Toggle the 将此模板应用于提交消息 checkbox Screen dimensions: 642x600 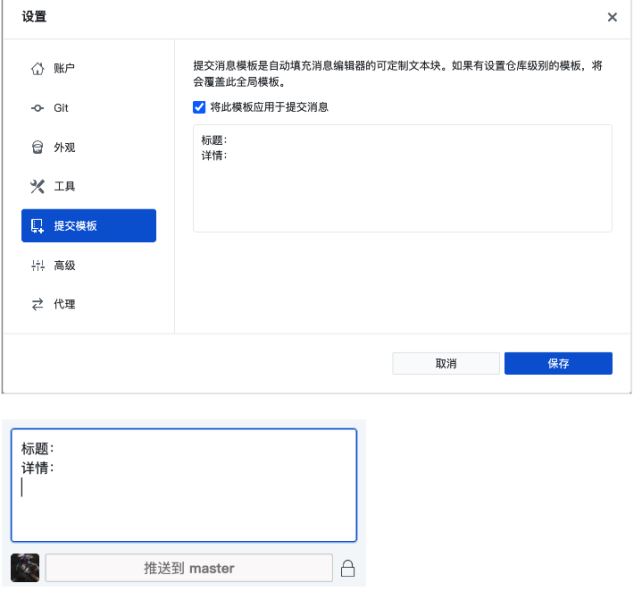pyautogui.click(x=200, y=107)
